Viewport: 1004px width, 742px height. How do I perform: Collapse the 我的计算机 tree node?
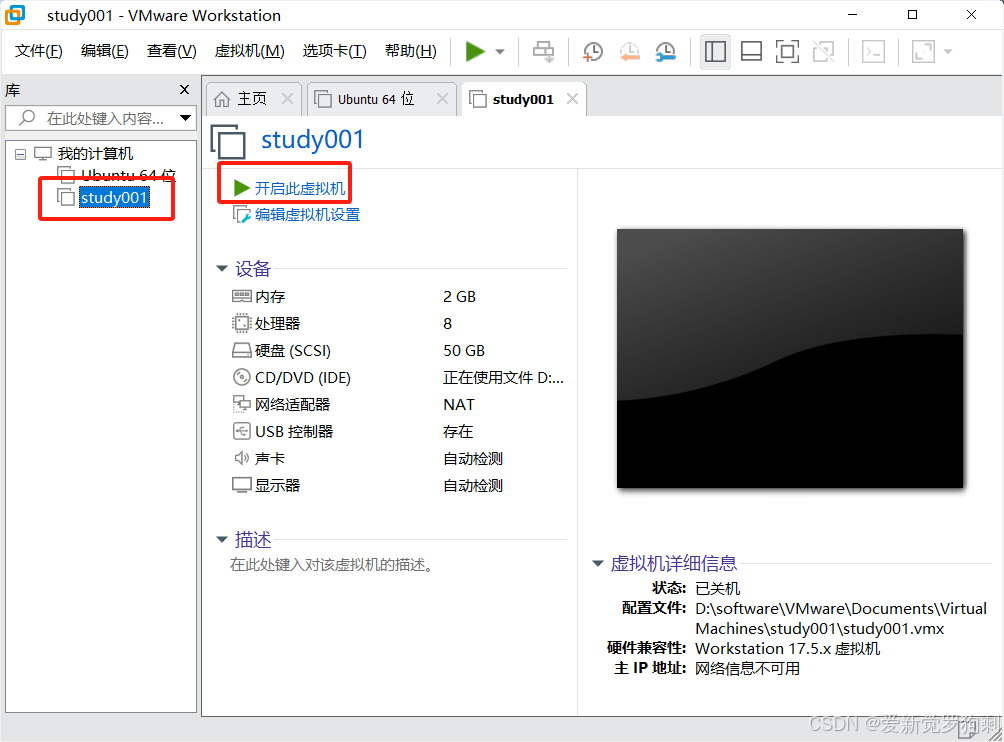(20, 154)
